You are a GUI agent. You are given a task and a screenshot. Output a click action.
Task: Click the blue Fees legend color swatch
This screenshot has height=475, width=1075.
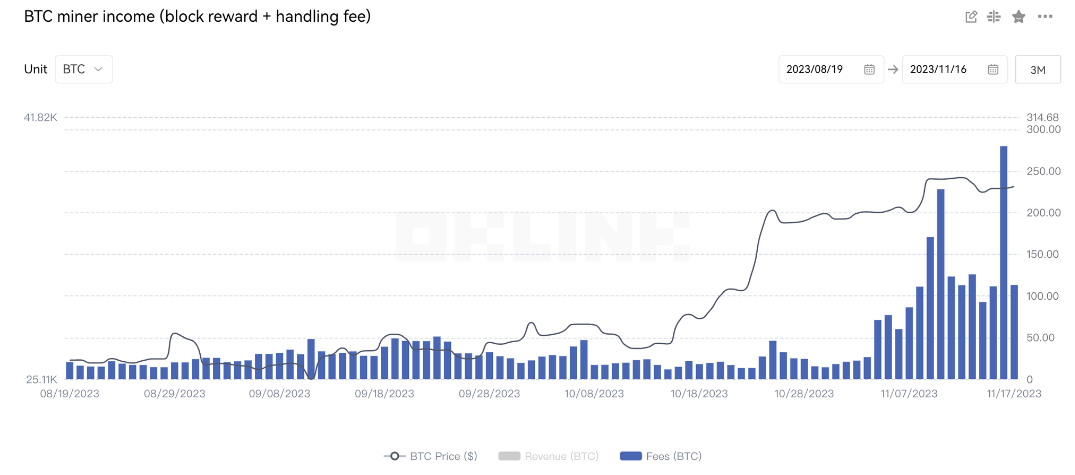point(630,456)
